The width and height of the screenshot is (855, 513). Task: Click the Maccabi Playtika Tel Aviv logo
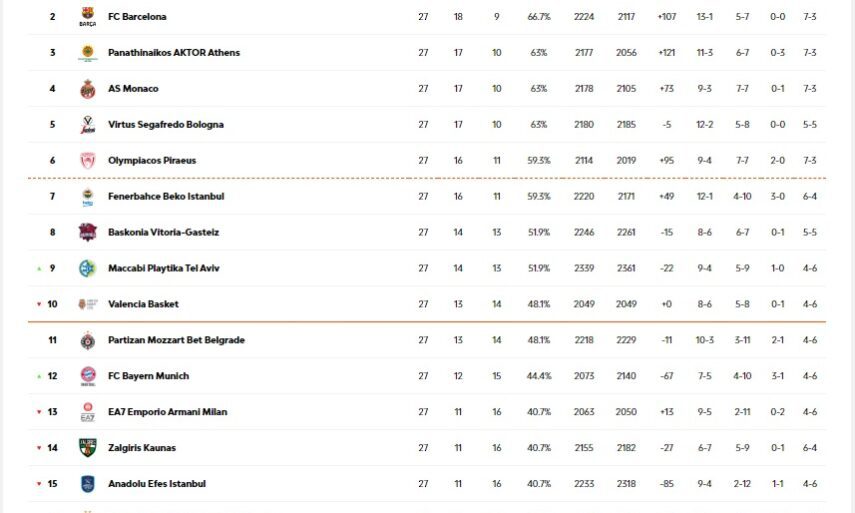pyautogui.click(x=88, y=268)
